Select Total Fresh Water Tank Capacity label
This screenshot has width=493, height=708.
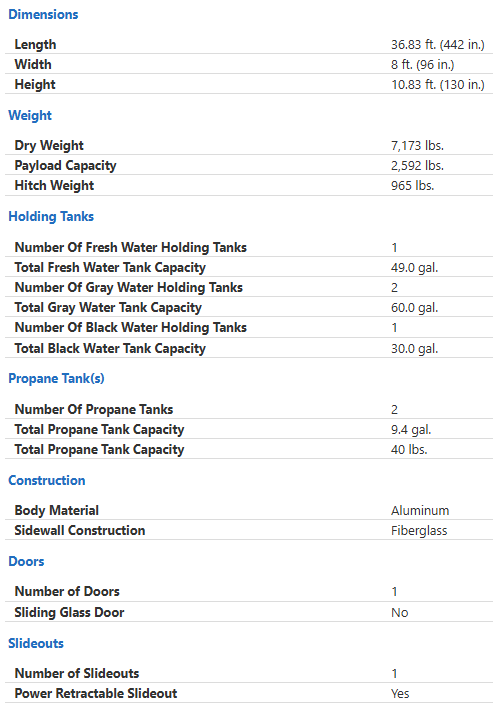pyautogui.click(x=110, y=267)
